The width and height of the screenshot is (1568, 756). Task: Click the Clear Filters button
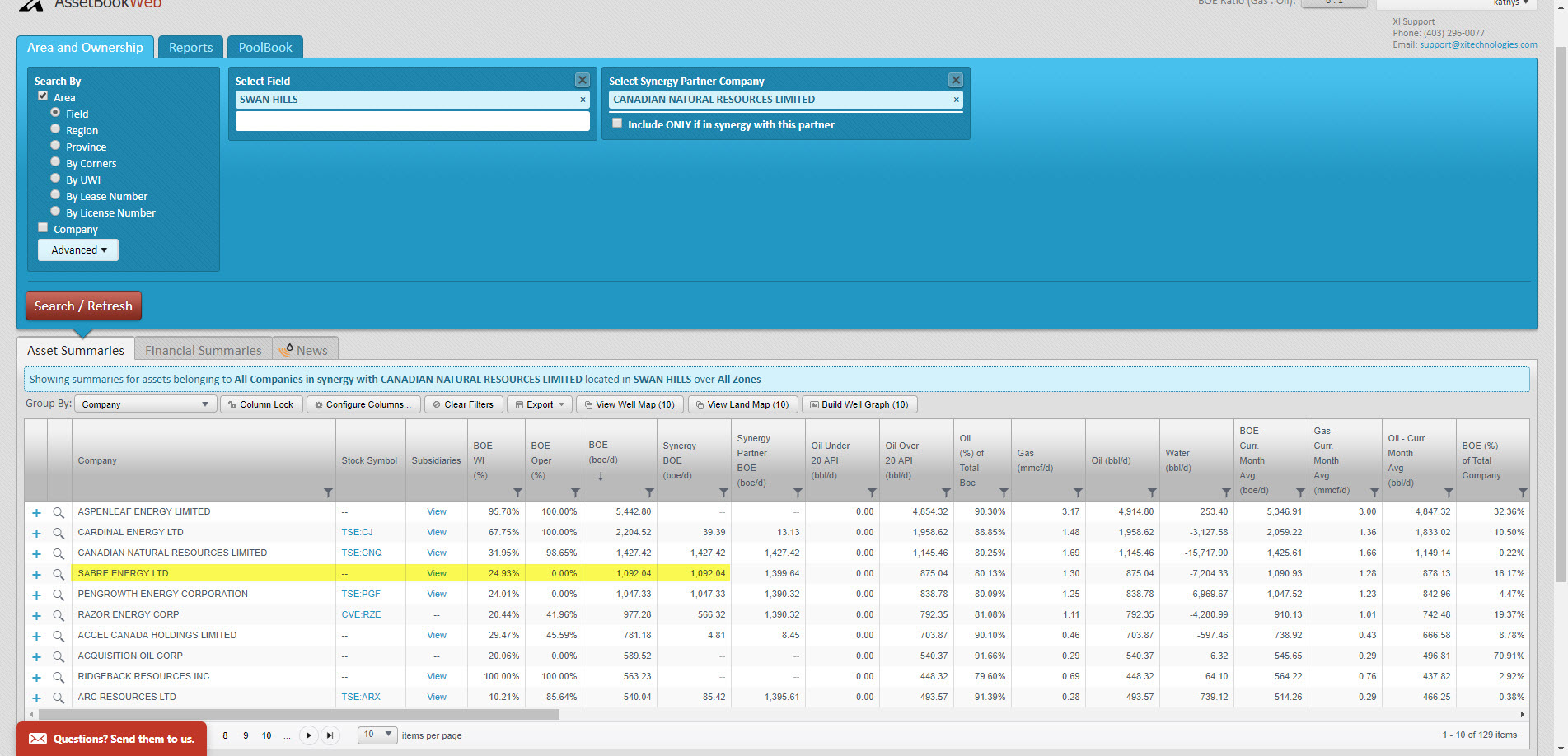tap(464, 404)
